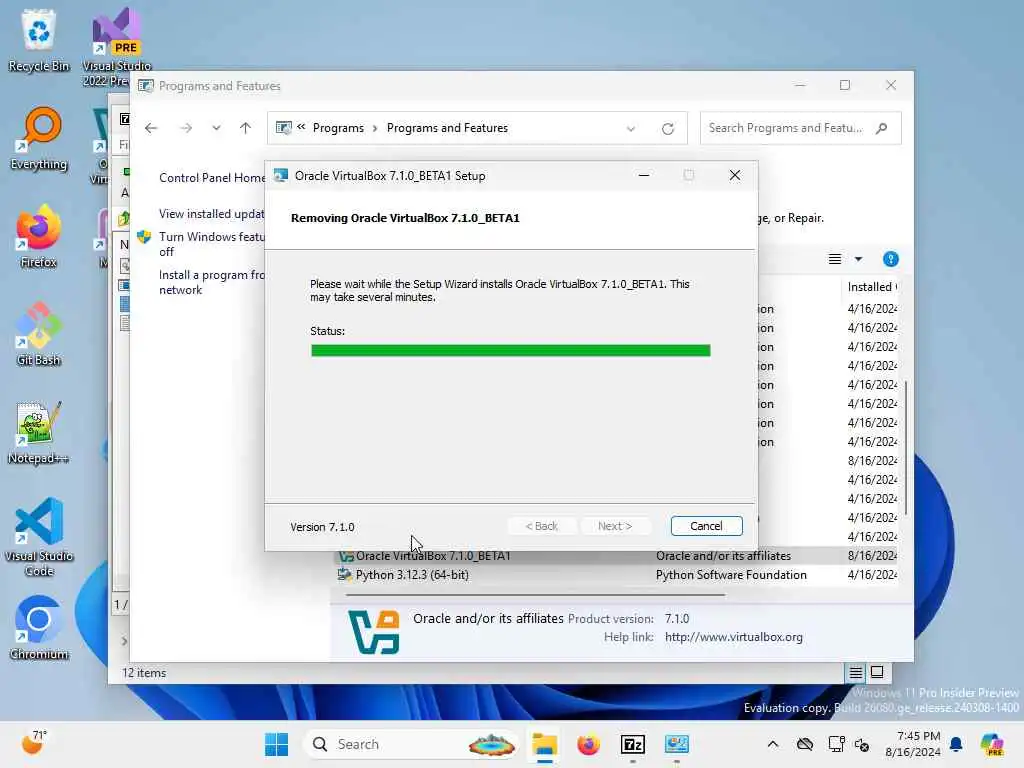
Task: Open Visual Studio 2022 Preview shortcut
Action: pyautogui.click(x=116, y=46)
